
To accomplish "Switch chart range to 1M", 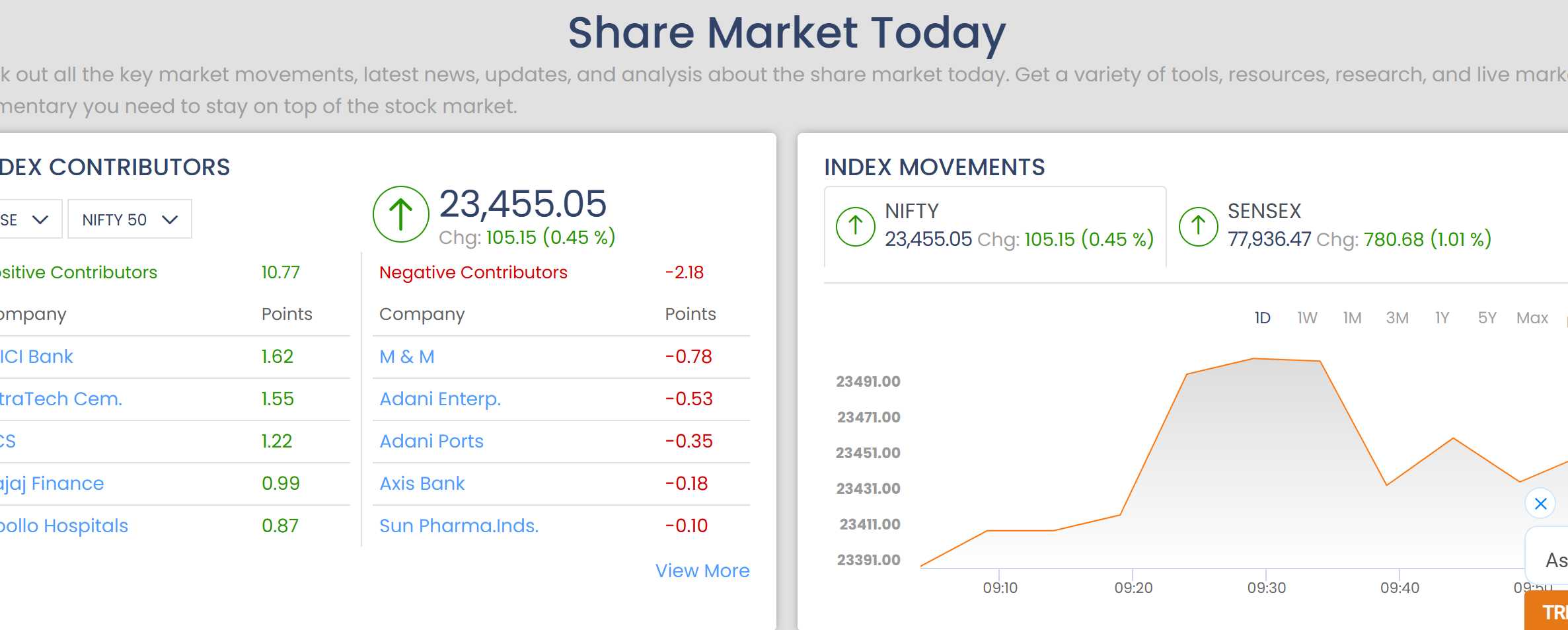I will click(1352, 318).
